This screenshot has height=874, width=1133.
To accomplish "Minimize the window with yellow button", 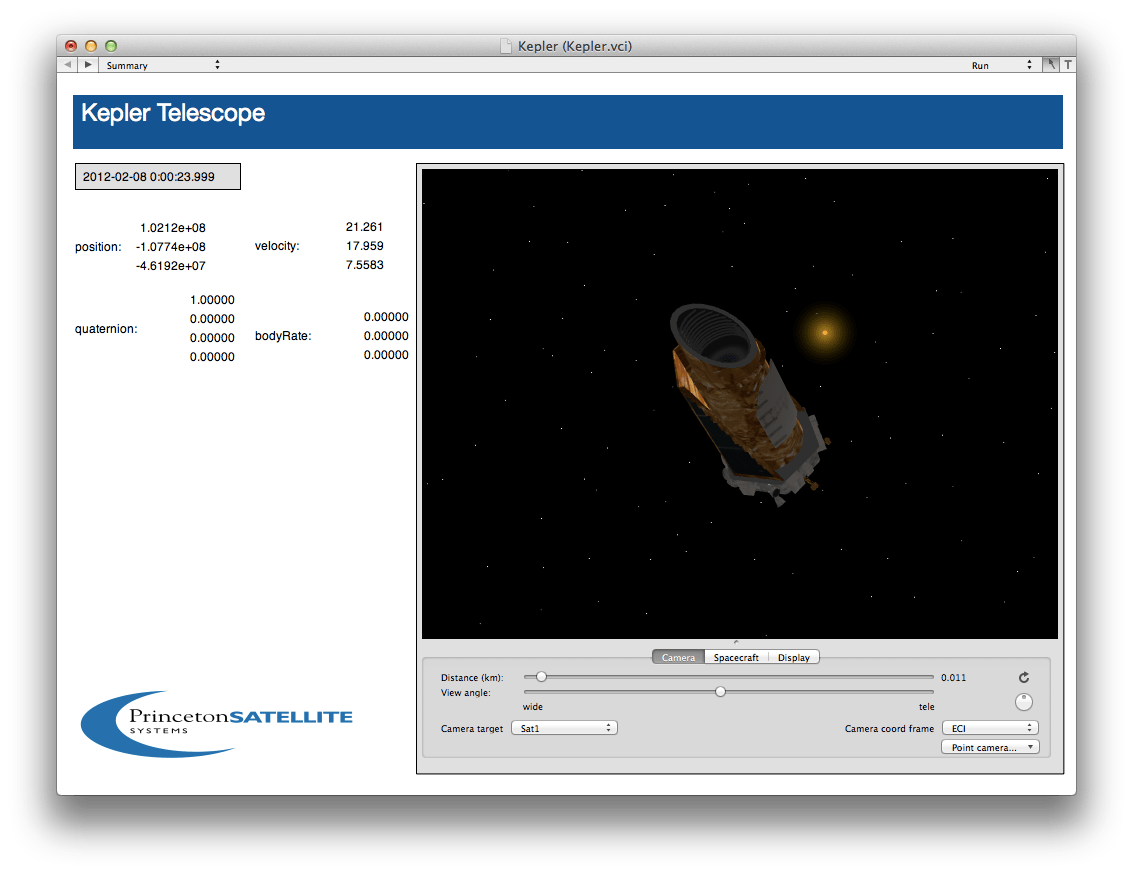I will [91, 46].
